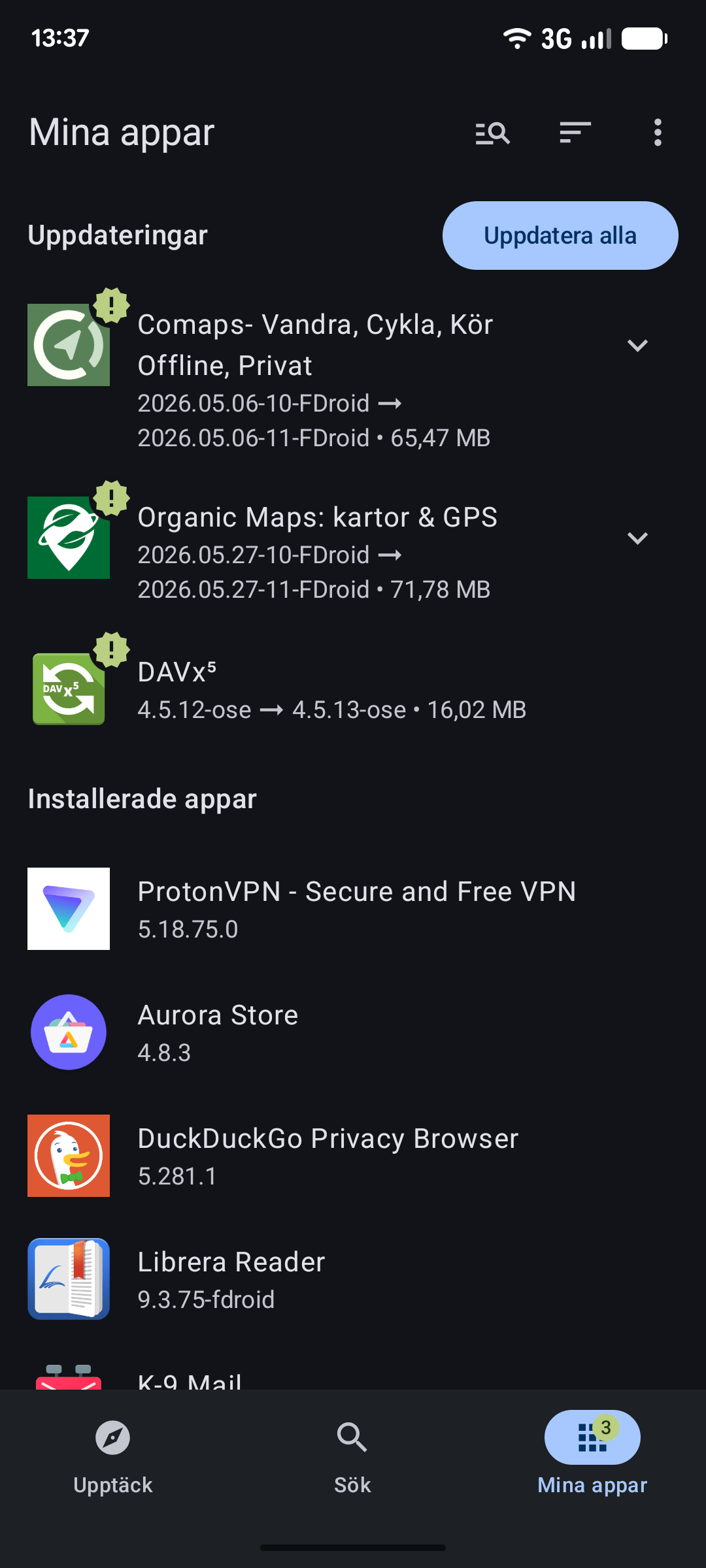Tap the DuckDuckGo browser icon
The height and width of the screenshot is (1568, 706).
tap(69, 1156)
